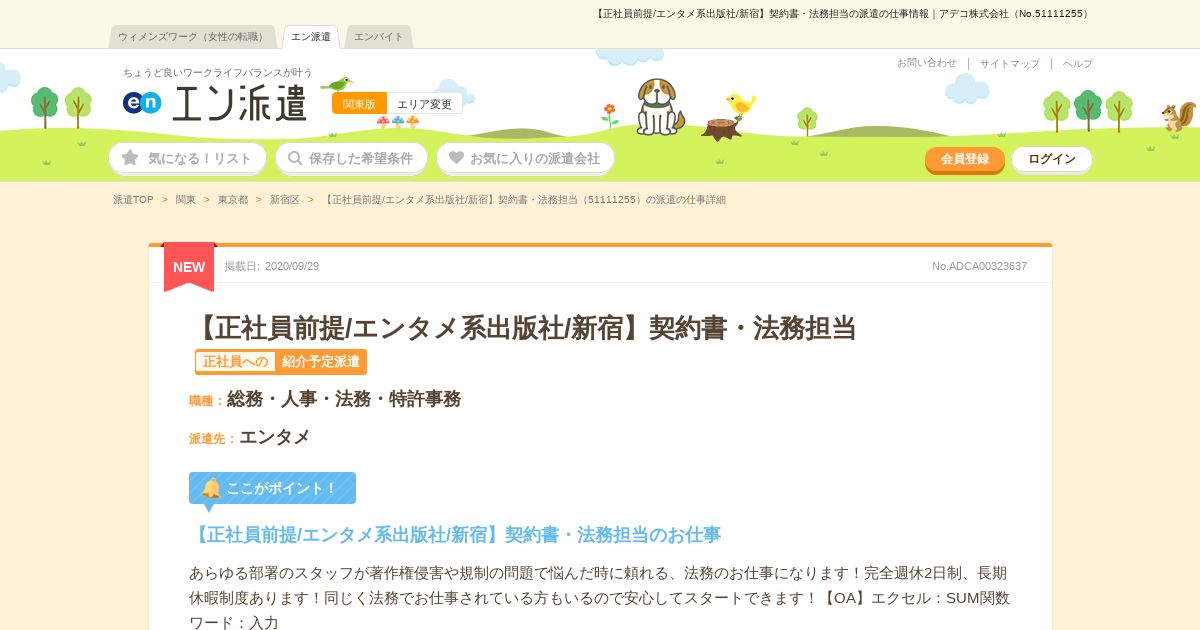Go to 派遣TOP breadcrumb

click(133, 200)
